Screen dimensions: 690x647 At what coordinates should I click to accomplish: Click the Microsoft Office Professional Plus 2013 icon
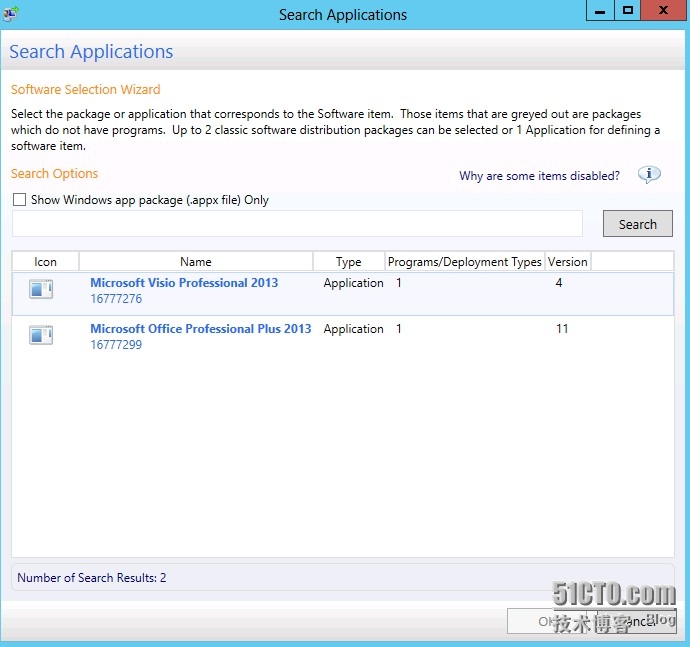click(x=41, y=335)
